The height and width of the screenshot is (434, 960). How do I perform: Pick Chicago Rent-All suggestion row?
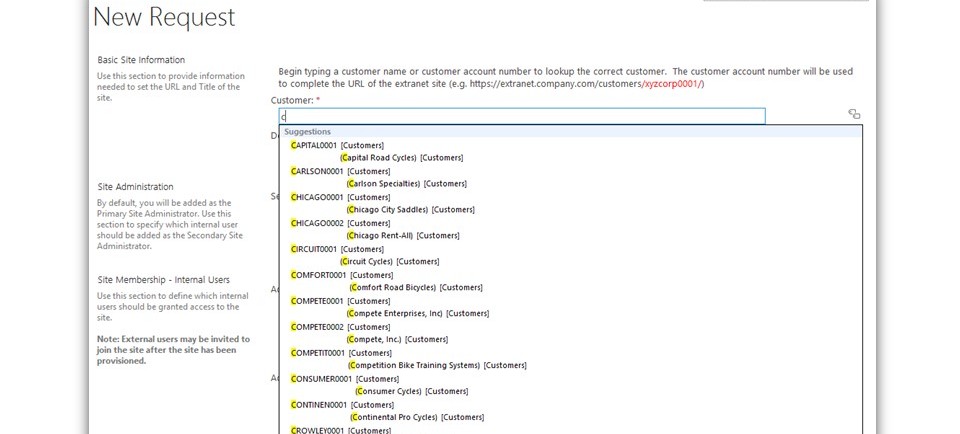pyautogui.click(x=402, y=236)
